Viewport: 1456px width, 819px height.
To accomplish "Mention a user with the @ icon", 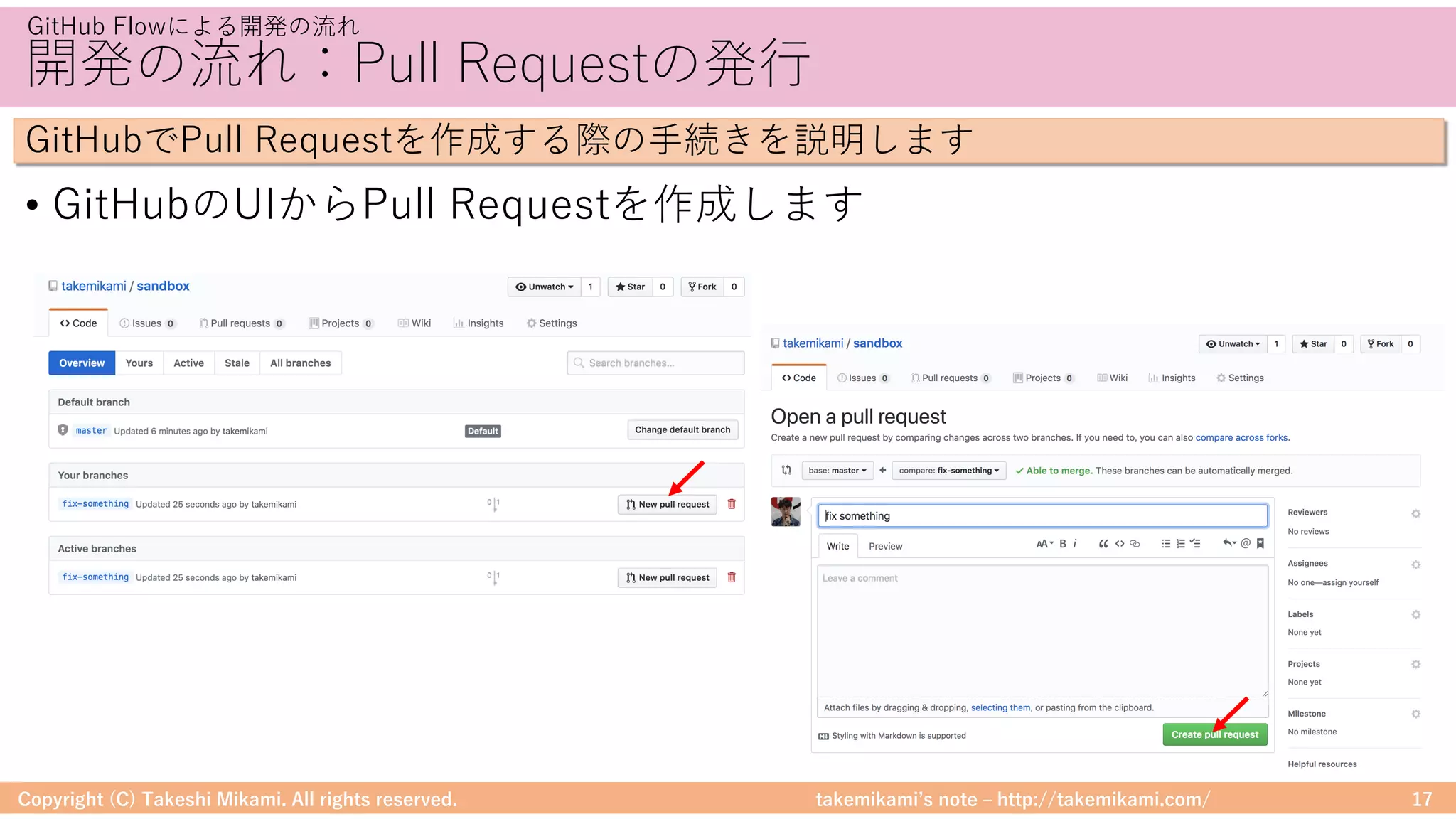I will click(x=1246, y=544).
